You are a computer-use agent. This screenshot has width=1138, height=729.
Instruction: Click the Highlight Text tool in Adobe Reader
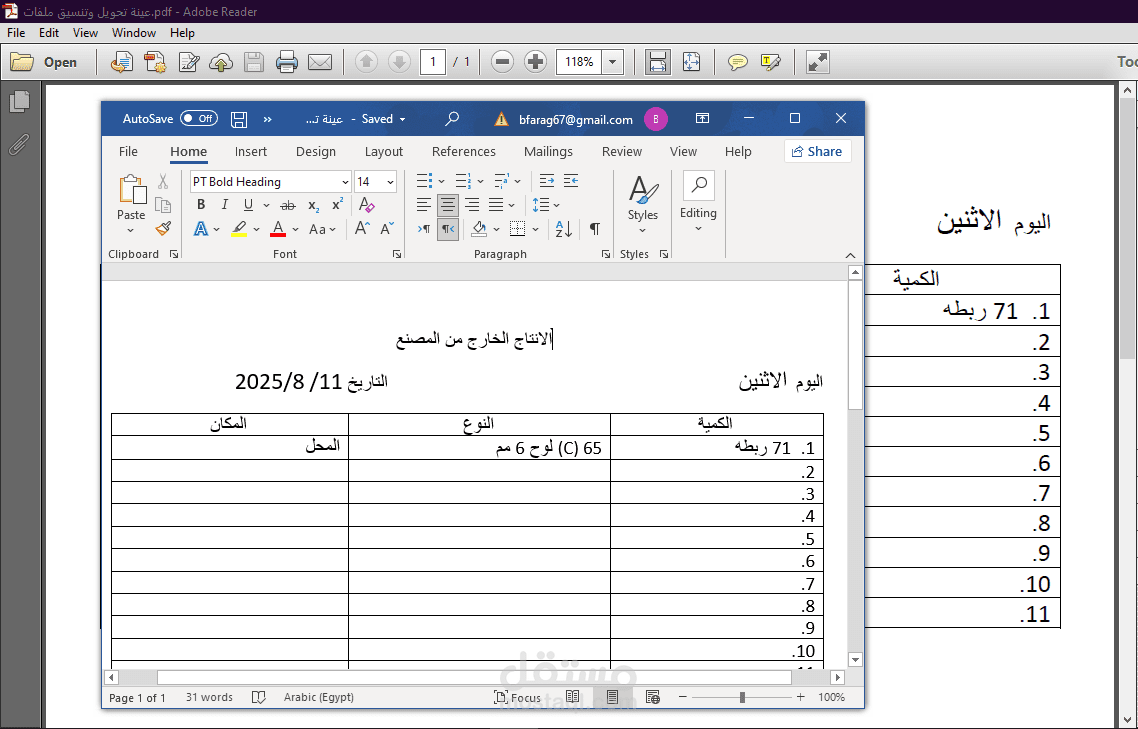point(771,62)
